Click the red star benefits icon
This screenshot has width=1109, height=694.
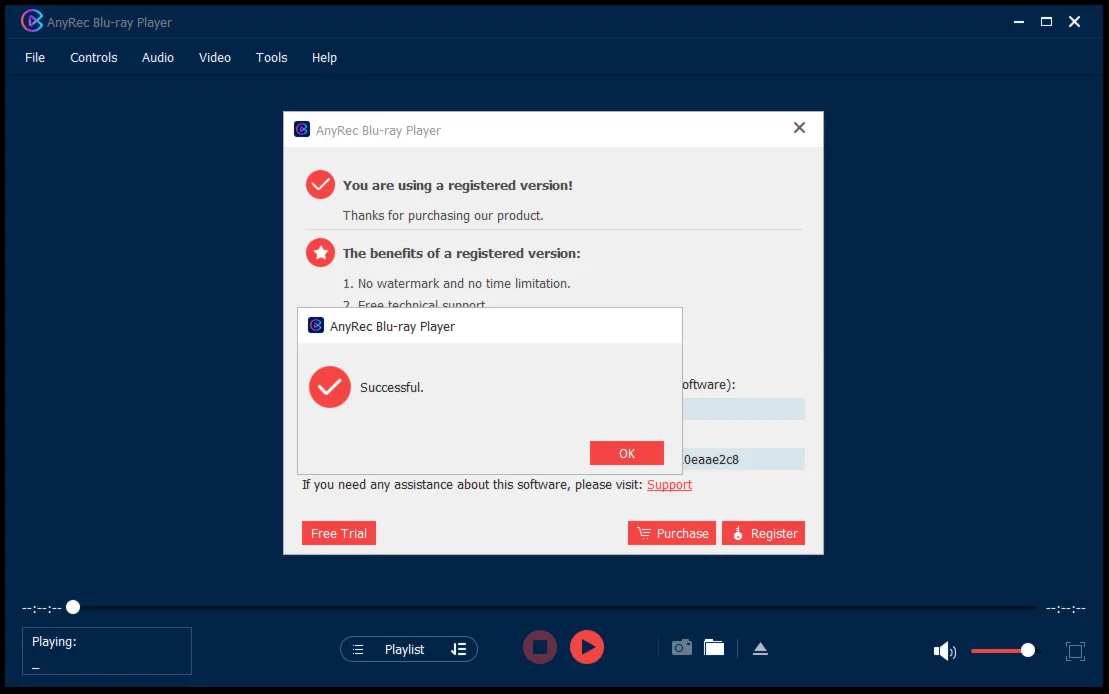pos(320,253)
